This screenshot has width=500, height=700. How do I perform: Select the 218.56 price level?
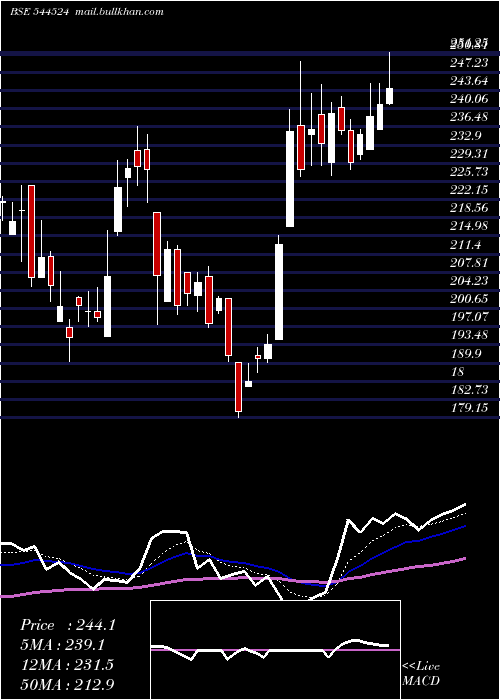(x=469, y=208)
